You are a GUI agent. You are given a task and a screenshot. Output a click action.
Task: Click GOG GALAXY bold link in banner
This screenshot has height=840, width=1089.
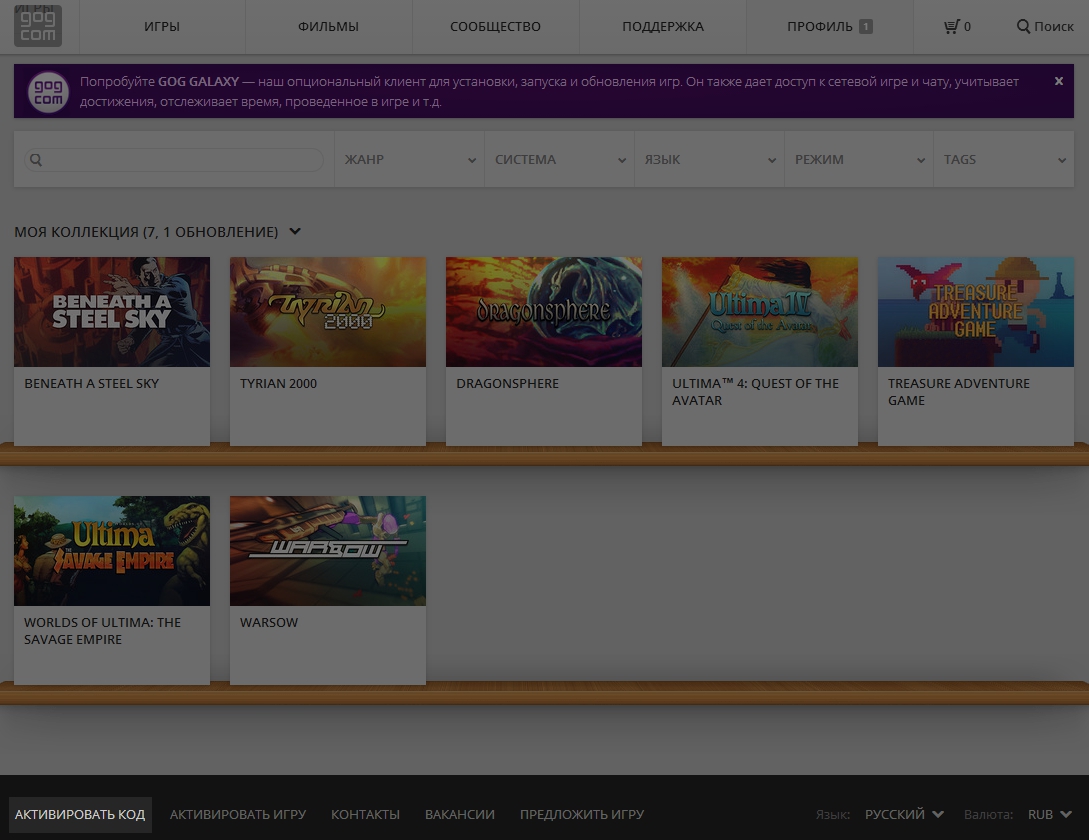199,81
